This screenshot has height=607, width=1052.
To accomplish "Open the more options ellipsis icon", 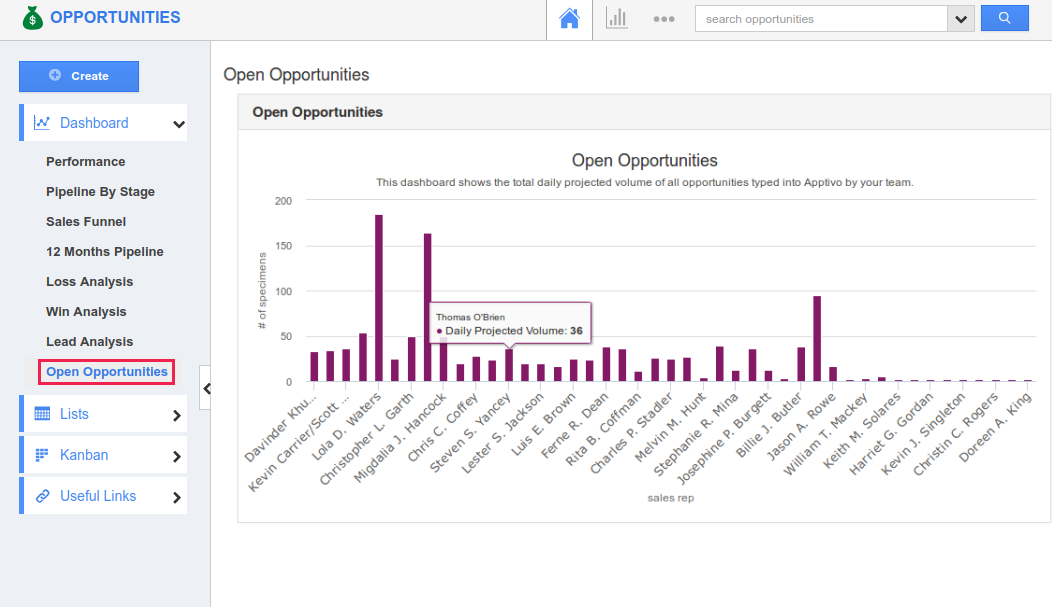I will pos(664,19).
